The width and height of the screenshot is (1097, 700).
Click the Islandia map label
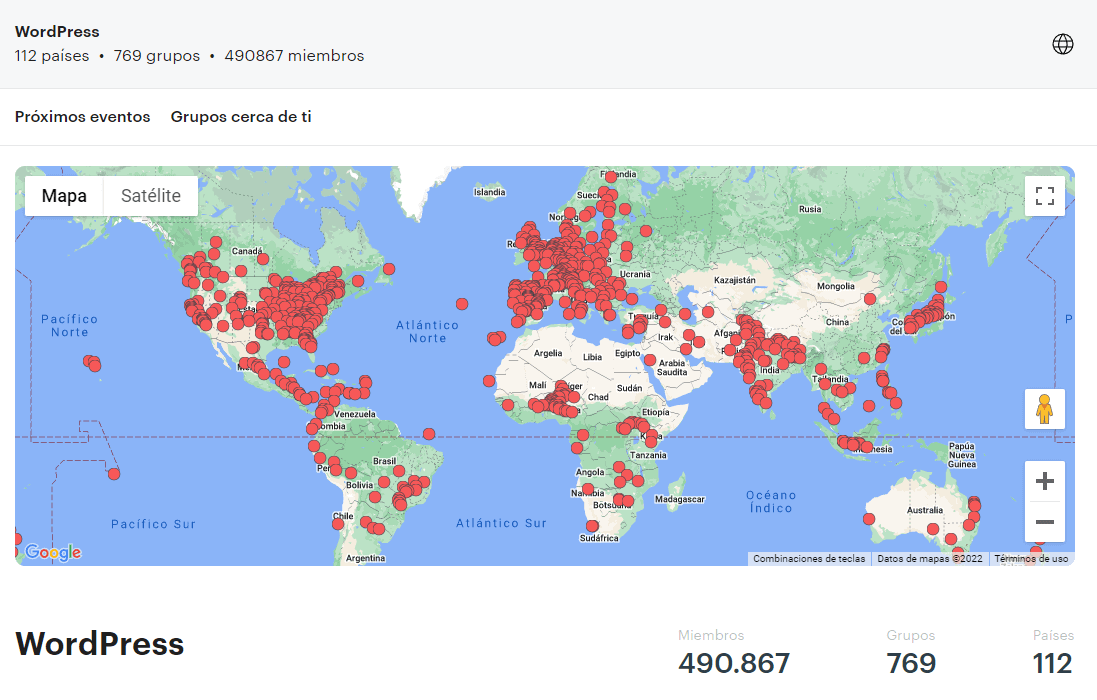[490, 192]
